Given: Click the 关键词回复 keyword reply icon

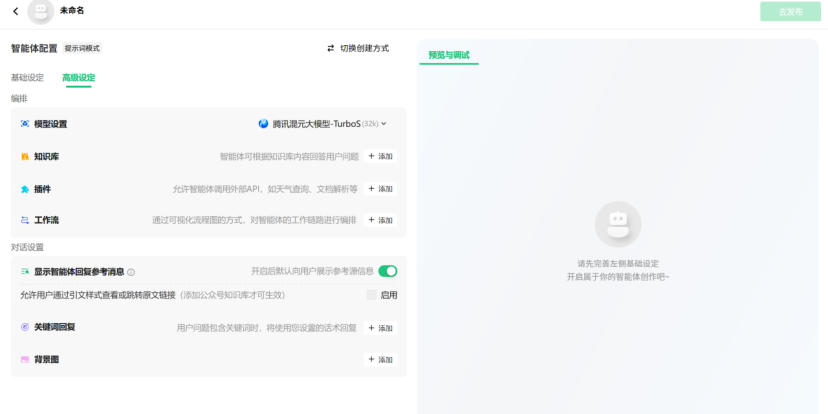Looking at the screenshot, I should click(x=25, y=327).
